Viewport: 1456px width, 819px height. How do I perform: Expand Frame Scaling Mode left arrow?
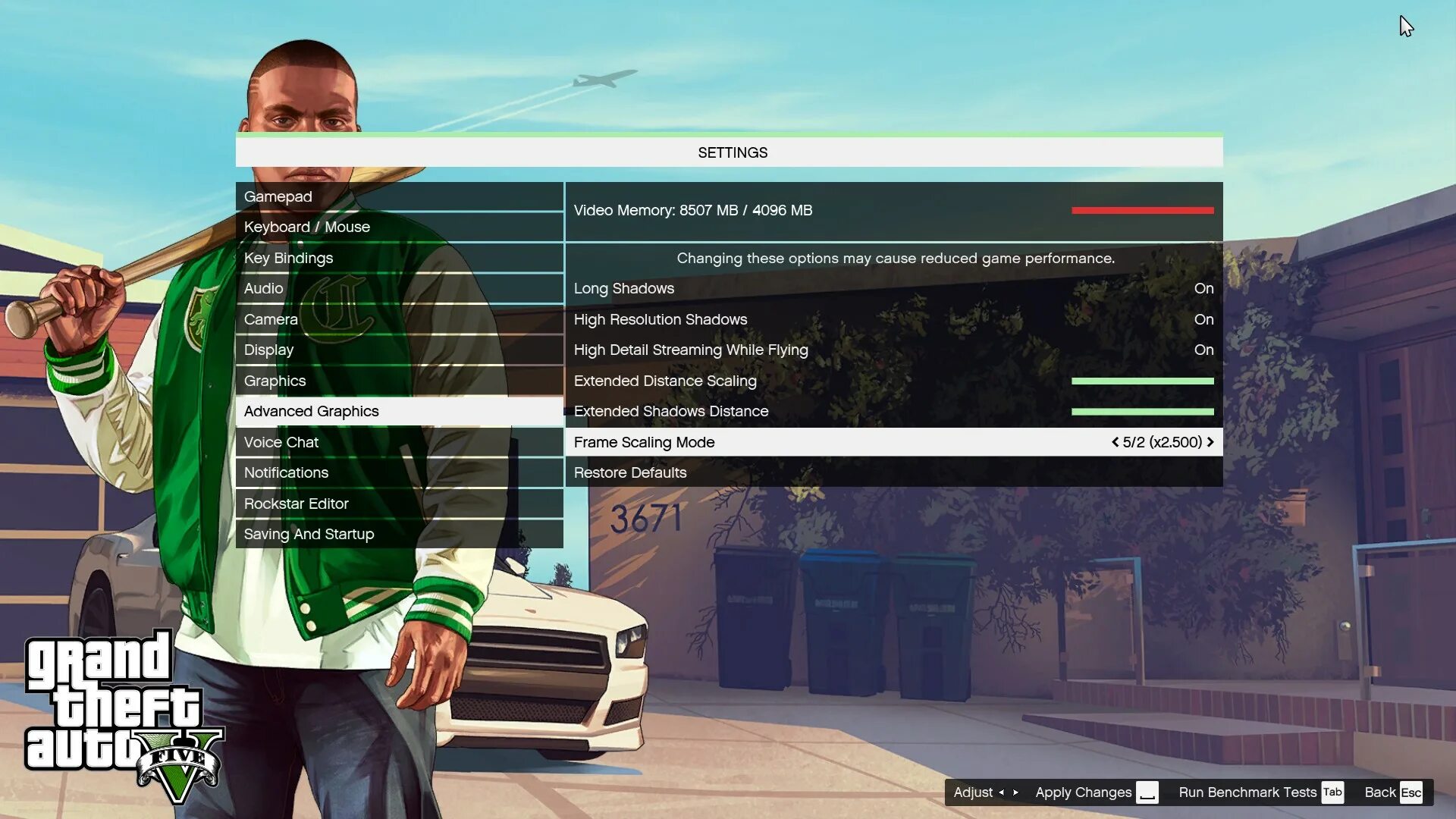(x=1114, y=442)
